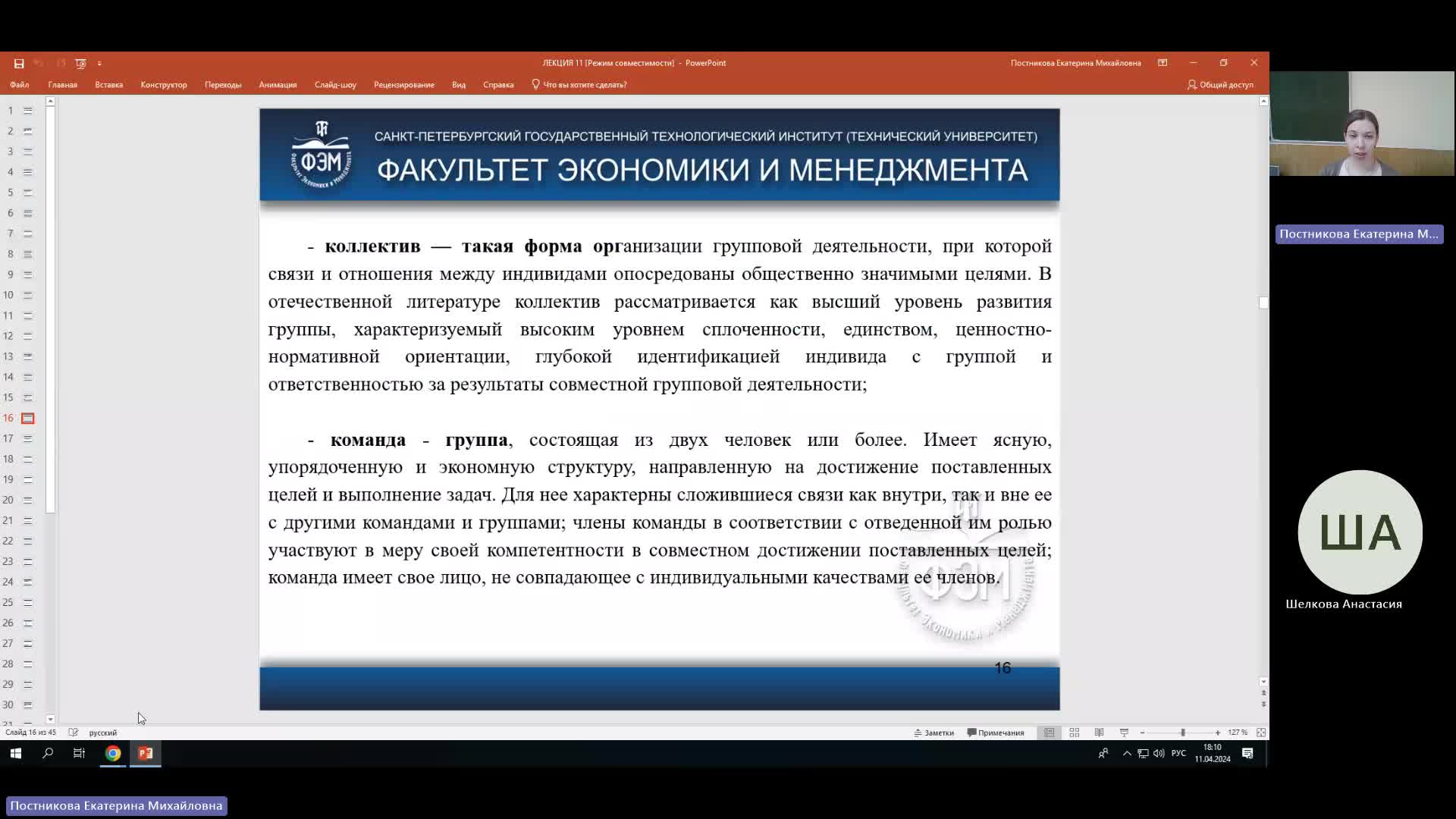Screen dimensions: 1456x819
Task: Open the Справка ribbon tab
Action: [498, 85]
